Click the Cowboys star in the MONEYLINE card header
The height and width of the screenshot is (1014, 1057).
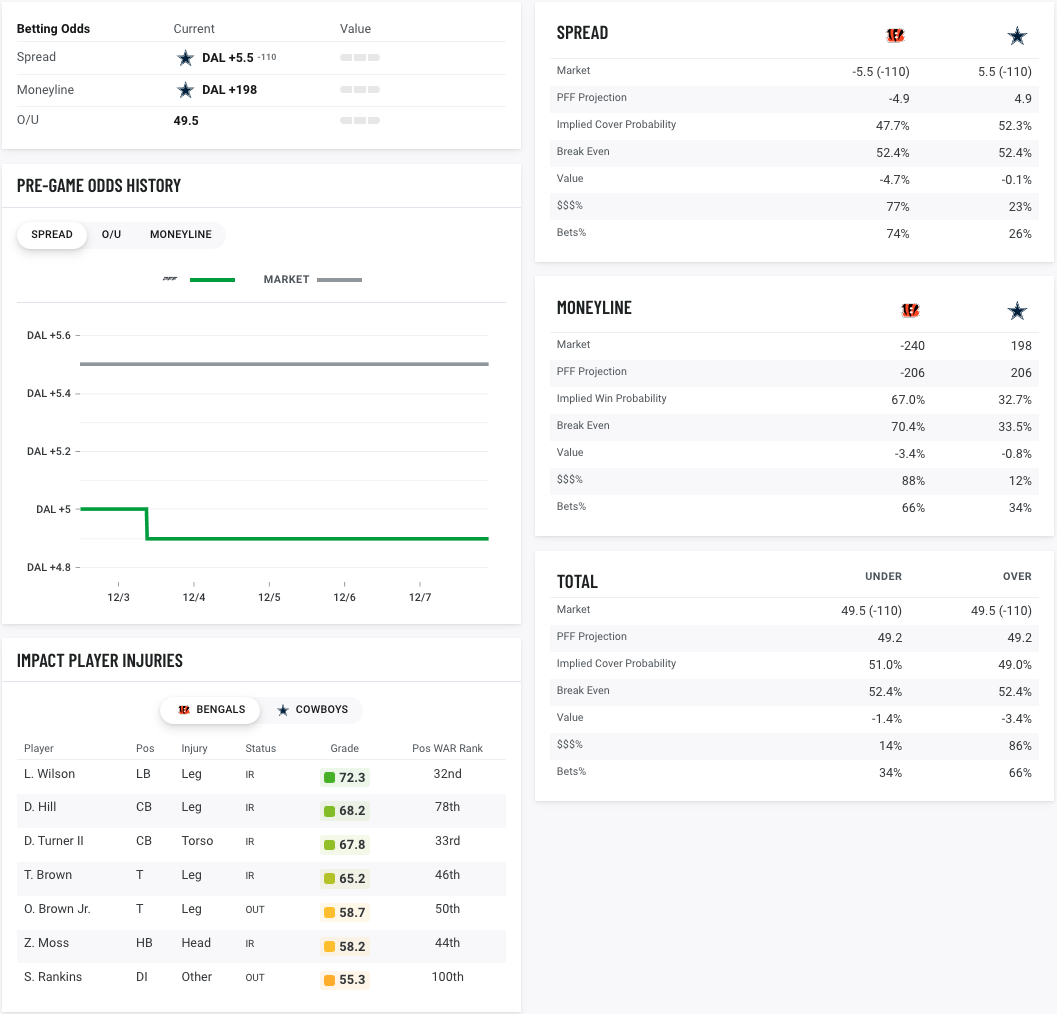(x=1017, y=311)
